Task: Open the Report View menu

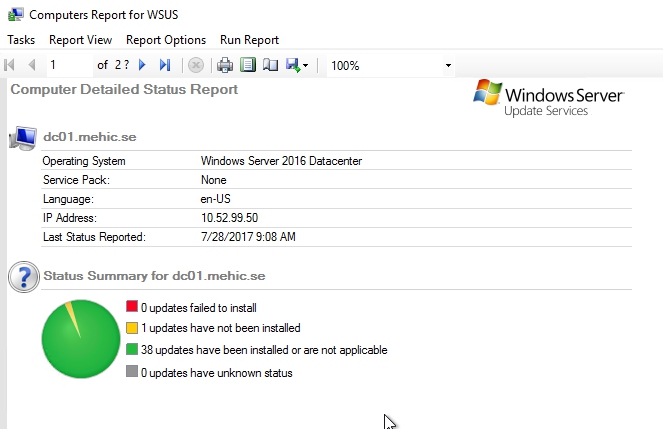Action: (80, 40)
